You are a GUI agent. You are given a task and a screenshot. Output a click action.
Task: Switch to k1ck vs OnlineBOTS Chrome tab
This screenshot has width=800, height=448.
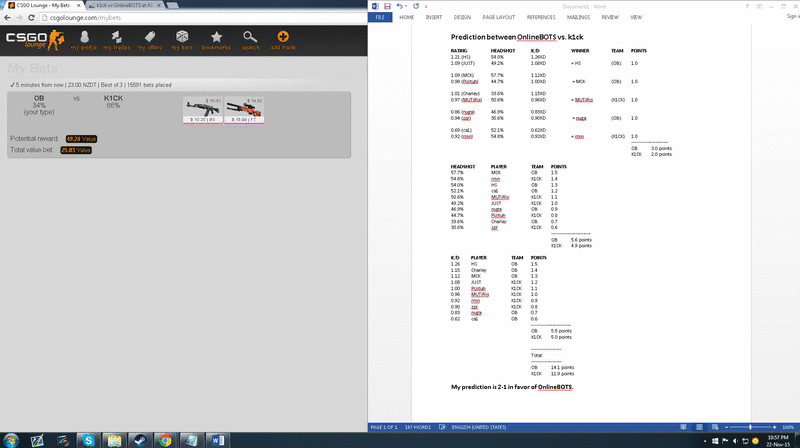coord(124,5)
